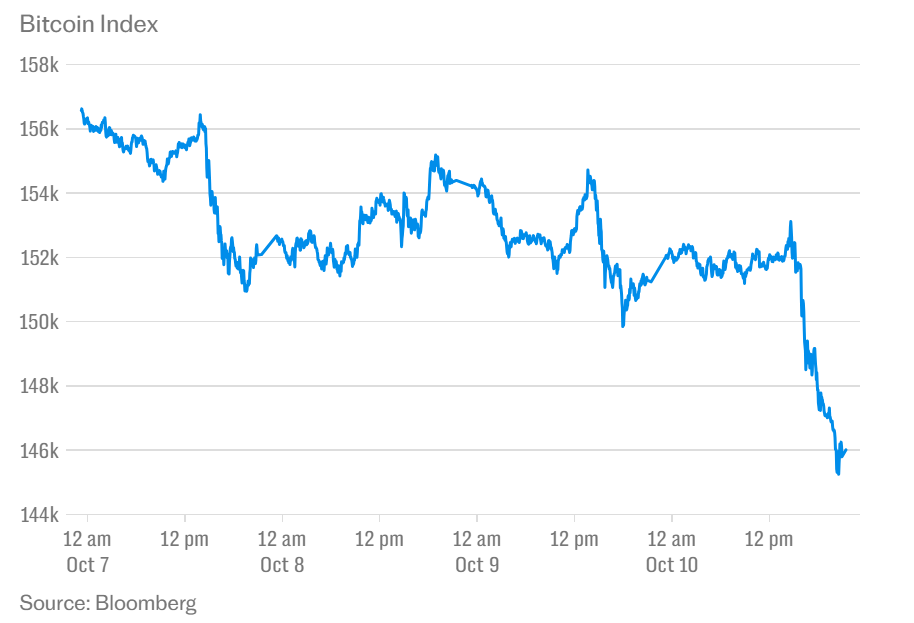The image size is (914, 623).
Task: Select the Oct 7 date label
Action: (88, 565)
